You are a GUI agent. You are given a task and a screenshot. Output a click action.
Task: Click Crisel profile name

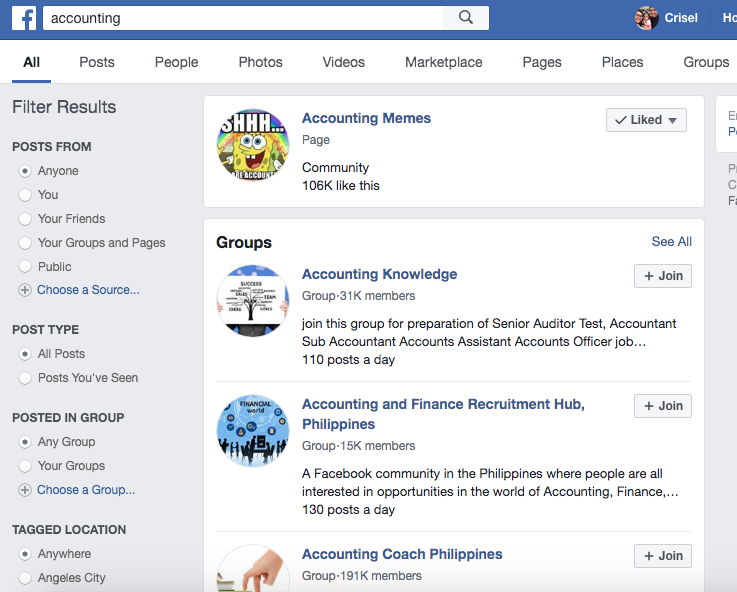tap(681, 18)
